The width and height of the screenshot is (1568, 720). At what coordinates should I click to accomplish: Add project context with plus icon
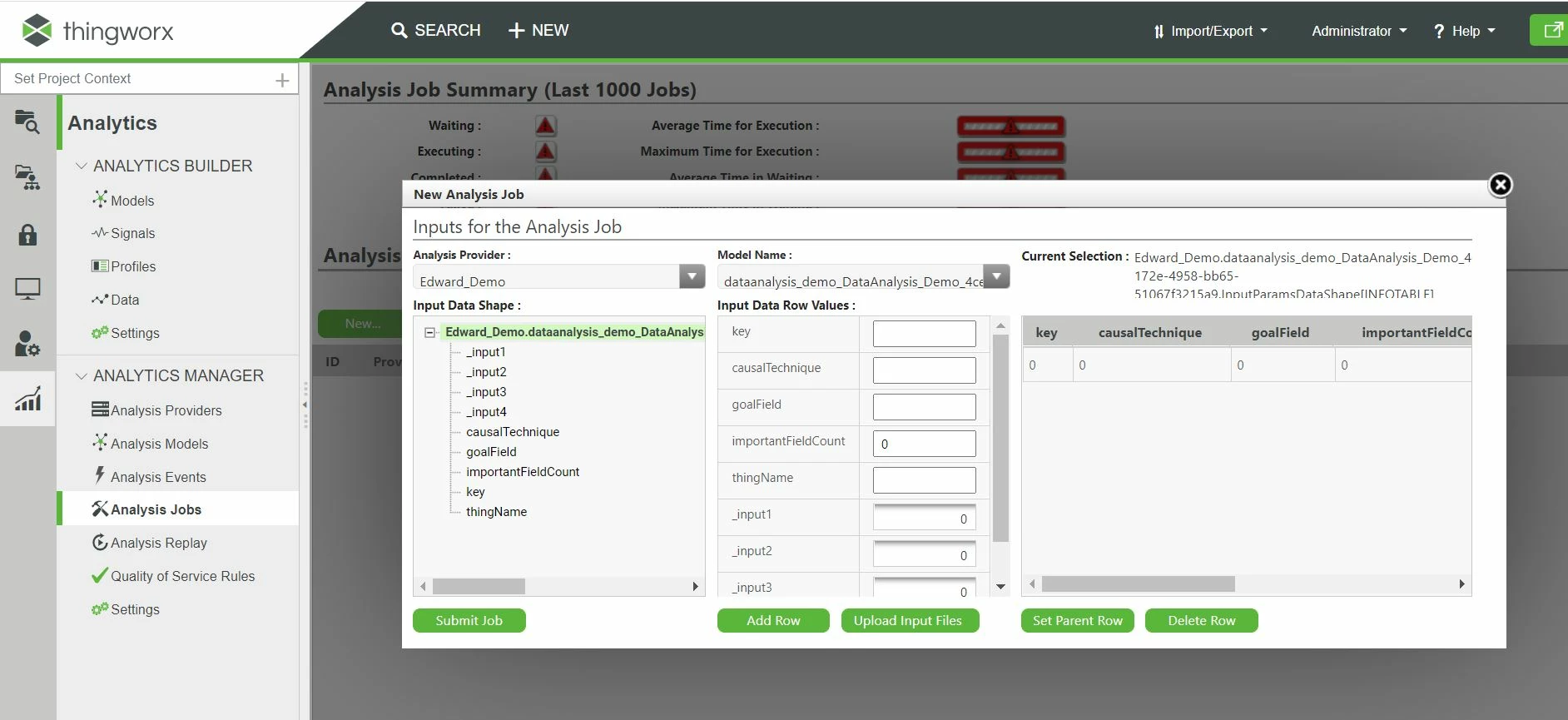tap(282, 80)
